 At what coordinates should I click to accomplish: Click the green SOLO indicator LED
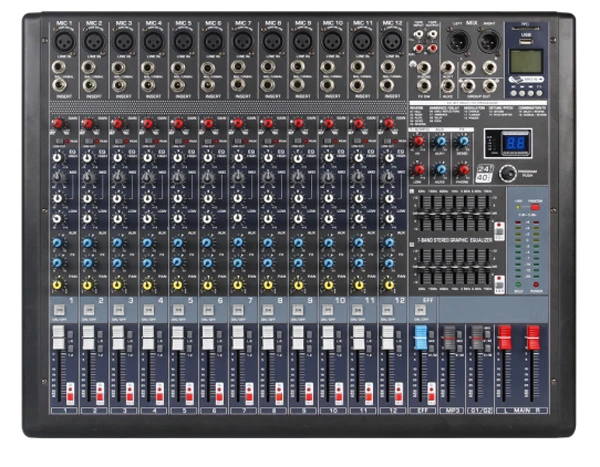(518, 284)
